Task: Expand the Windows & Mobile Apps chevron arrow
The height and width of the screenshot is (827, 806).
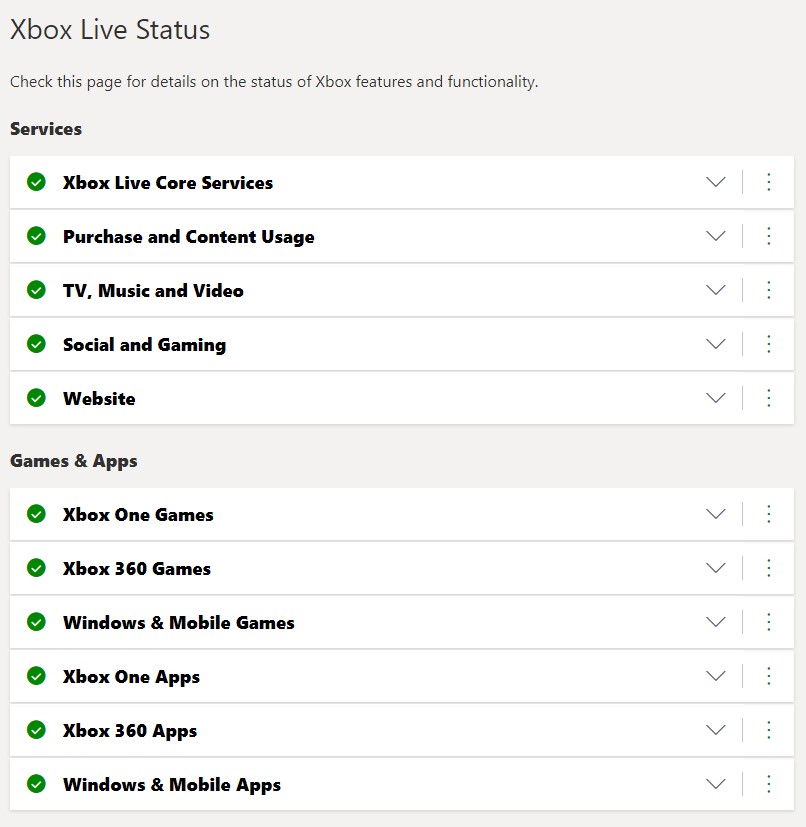Action: pos(715,784)
